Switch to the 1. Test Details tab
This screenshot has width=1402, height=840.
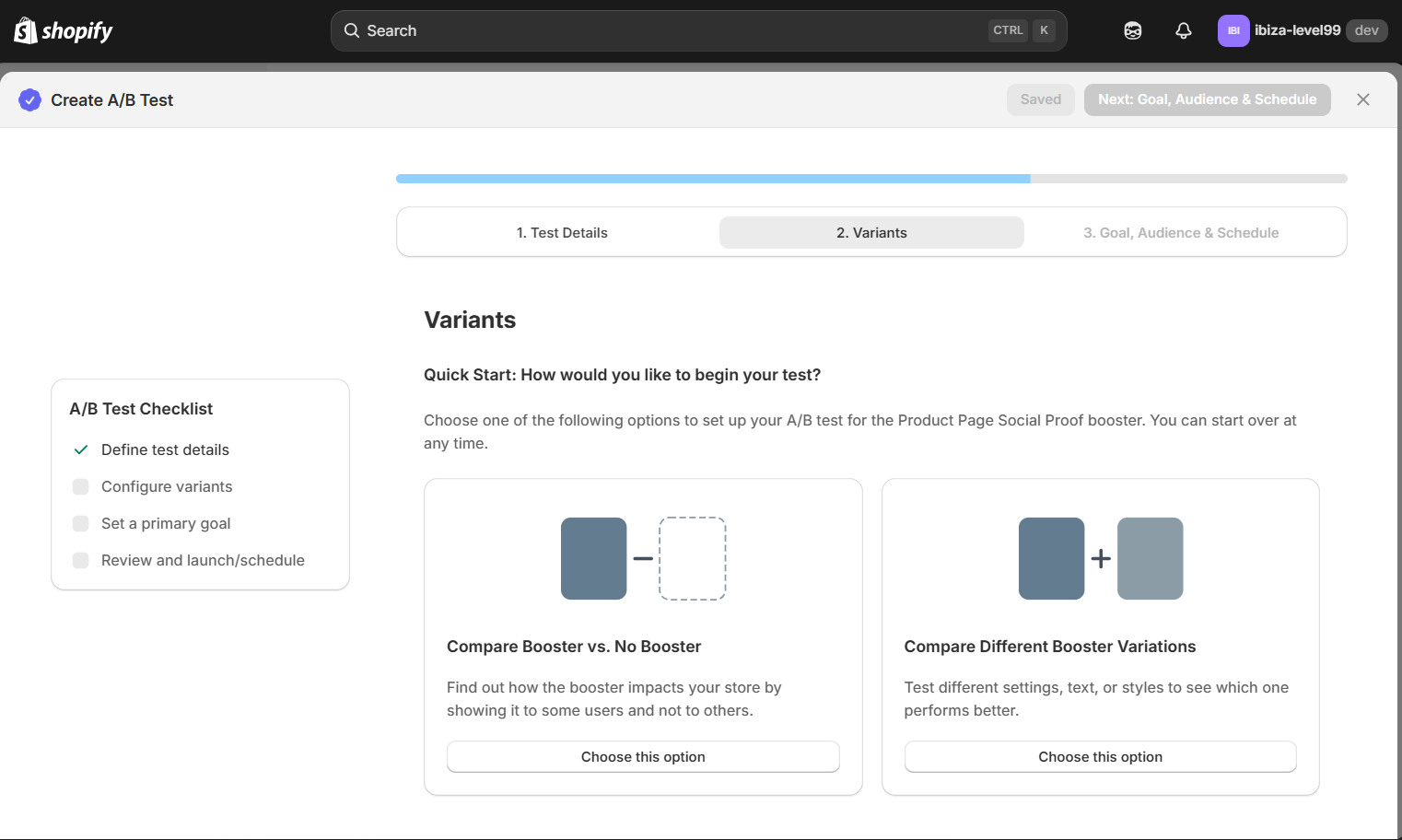pos(562,233)
